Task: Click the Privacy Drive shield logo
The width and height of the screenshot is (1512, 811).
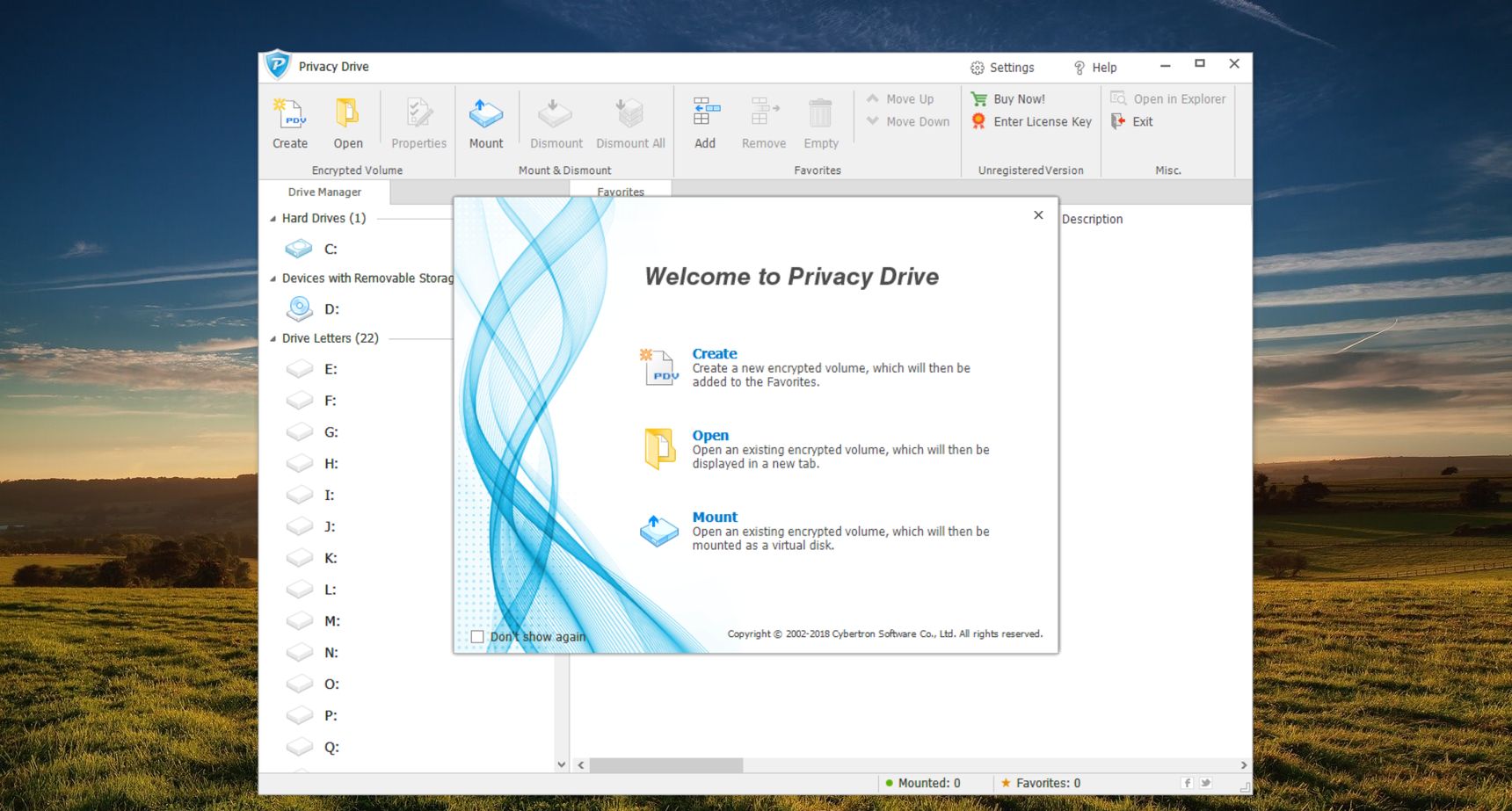Action: (277, 65)
